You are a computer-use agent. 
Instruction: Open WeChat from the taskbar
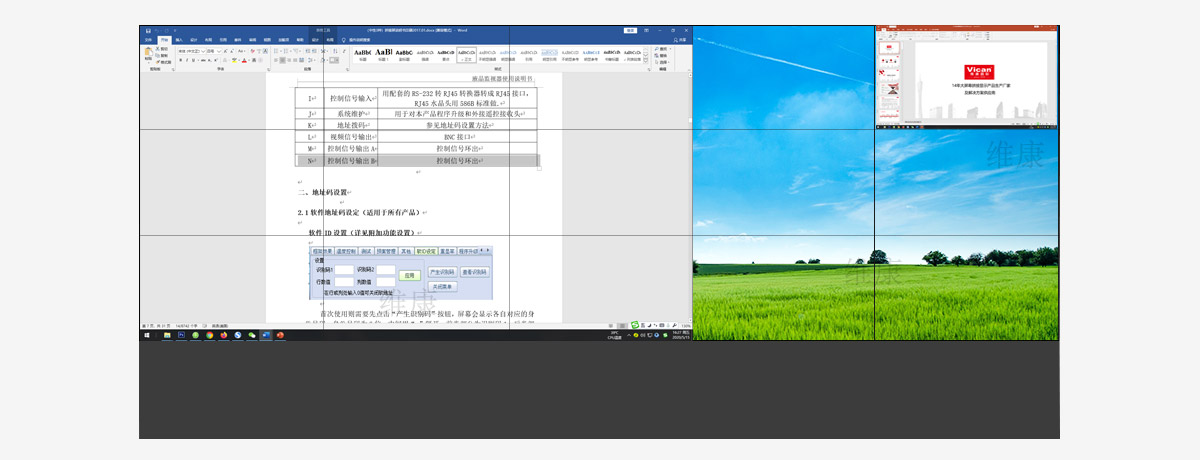pos(252,335)
